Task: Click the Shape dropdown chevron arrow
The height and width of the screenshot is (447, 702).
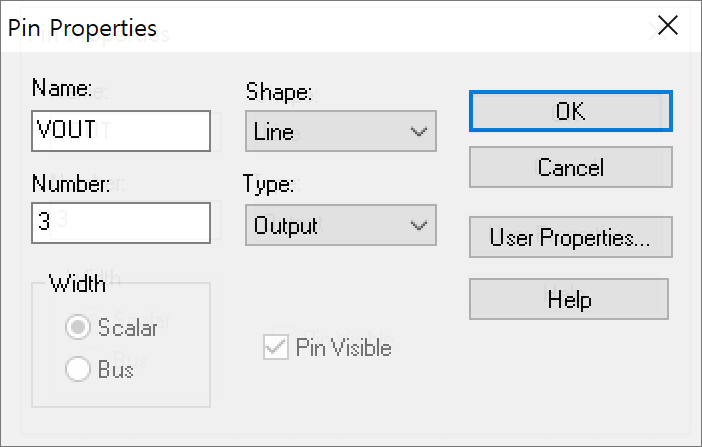Action: pos(418,131)
